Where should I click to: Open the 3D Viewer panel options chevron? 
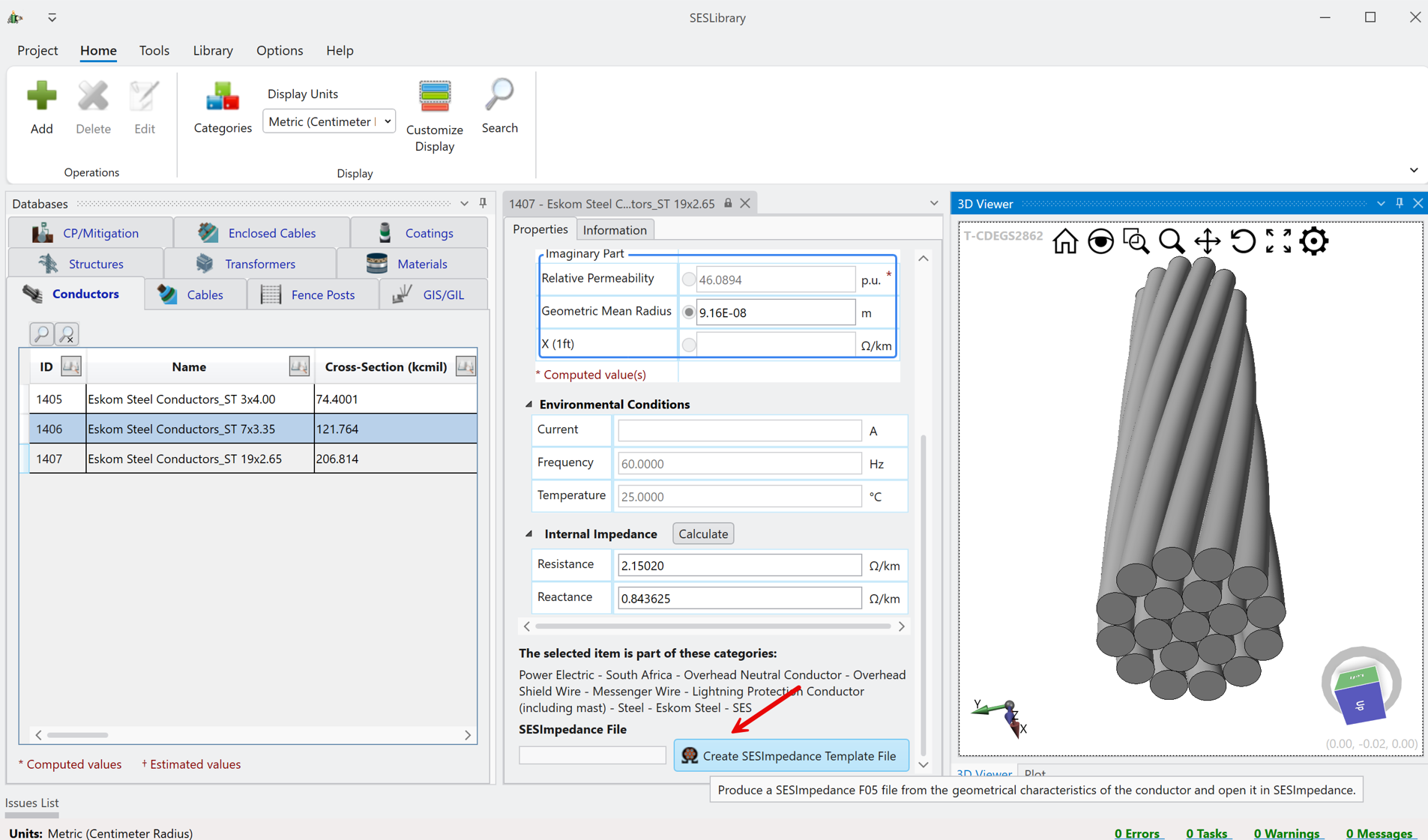click(x=1380, y=203)
